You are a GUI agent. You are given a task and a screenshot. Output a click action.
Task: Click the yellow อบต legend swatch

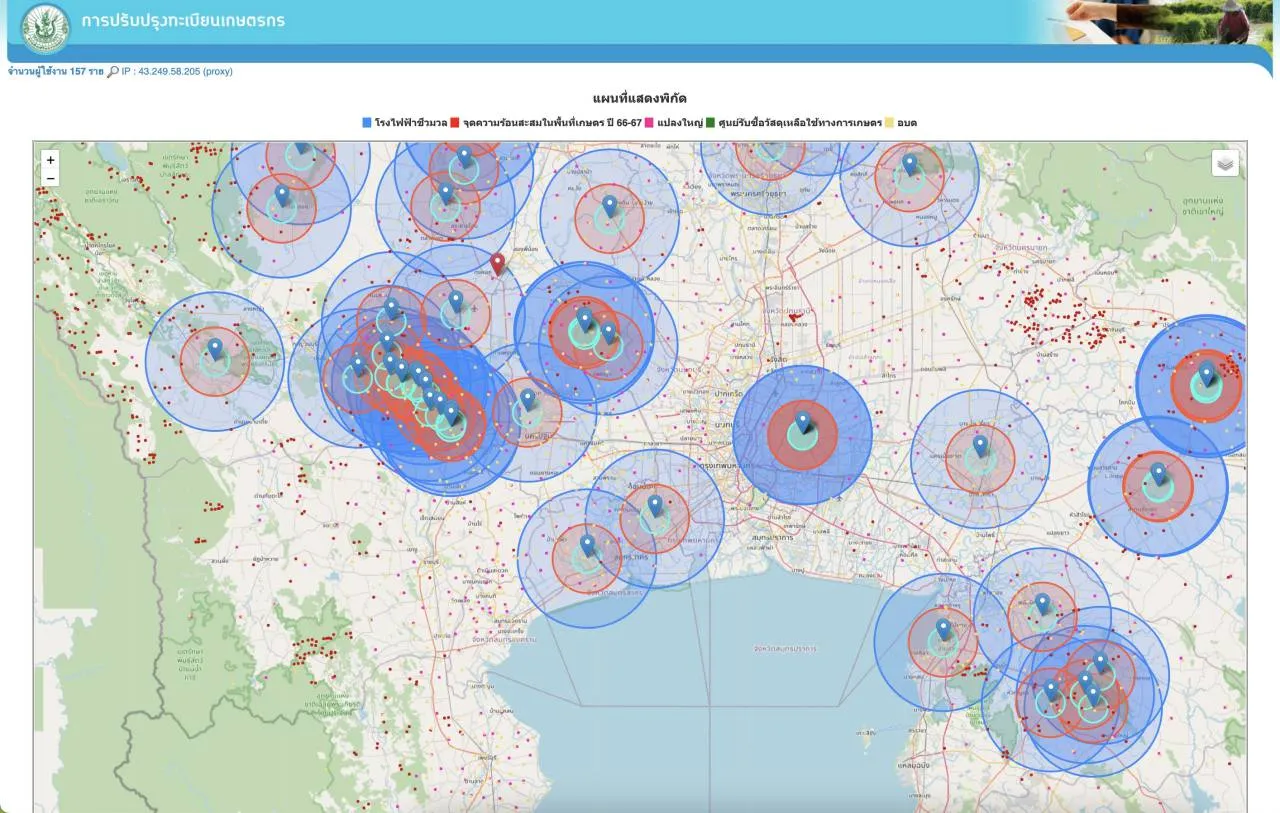point(889,123)
